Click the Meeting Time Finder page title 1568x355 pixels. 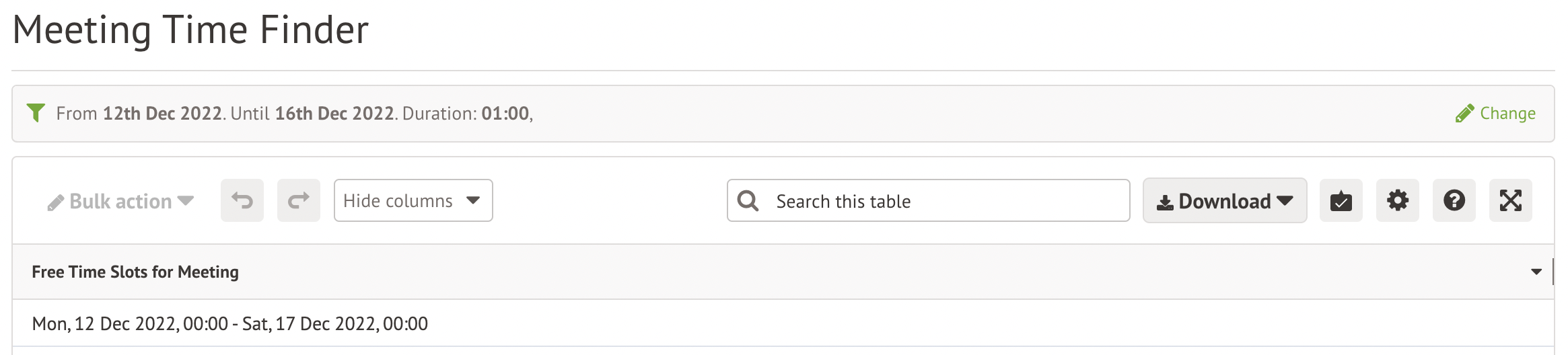click(190, 30)
